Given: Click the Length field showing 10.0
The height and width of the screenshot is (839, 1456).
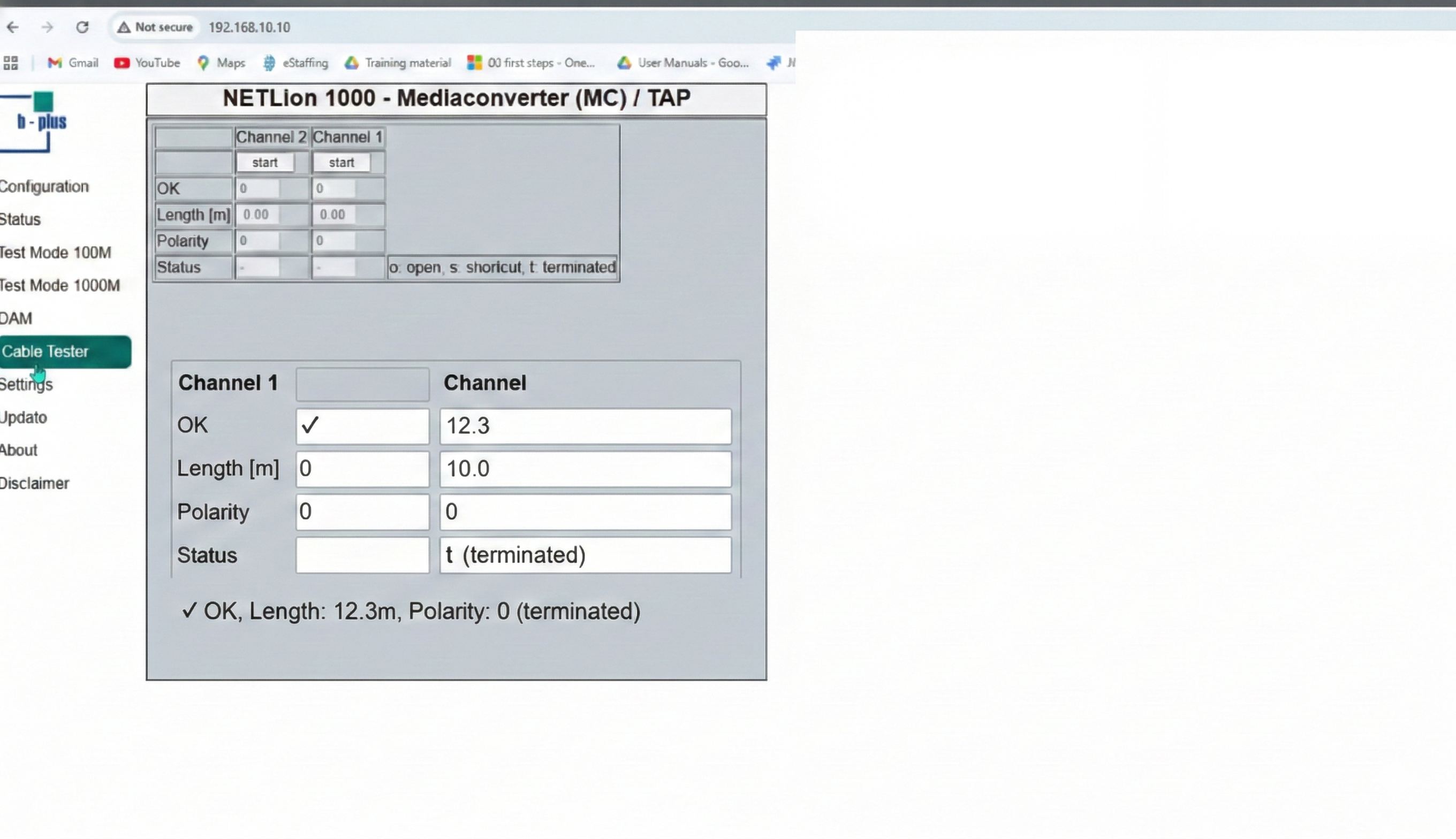Looking at the screenshot, I should [x=585, y=469].
